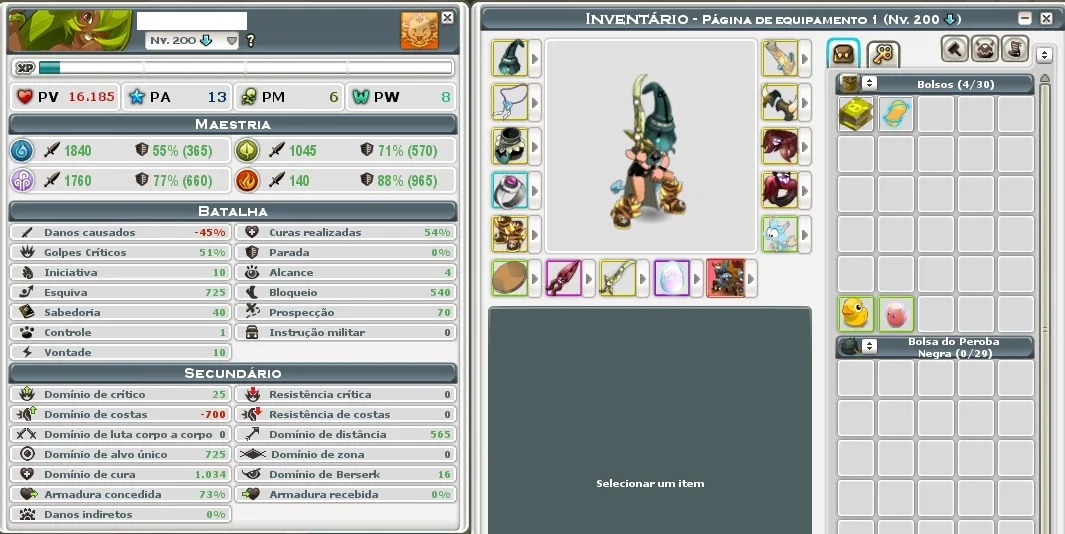The width and height of the screenshot is (1065, 534).
Task: Expand the arrow beside the golden boots slot
Action: pyautogui.click(x=535, y=235)
